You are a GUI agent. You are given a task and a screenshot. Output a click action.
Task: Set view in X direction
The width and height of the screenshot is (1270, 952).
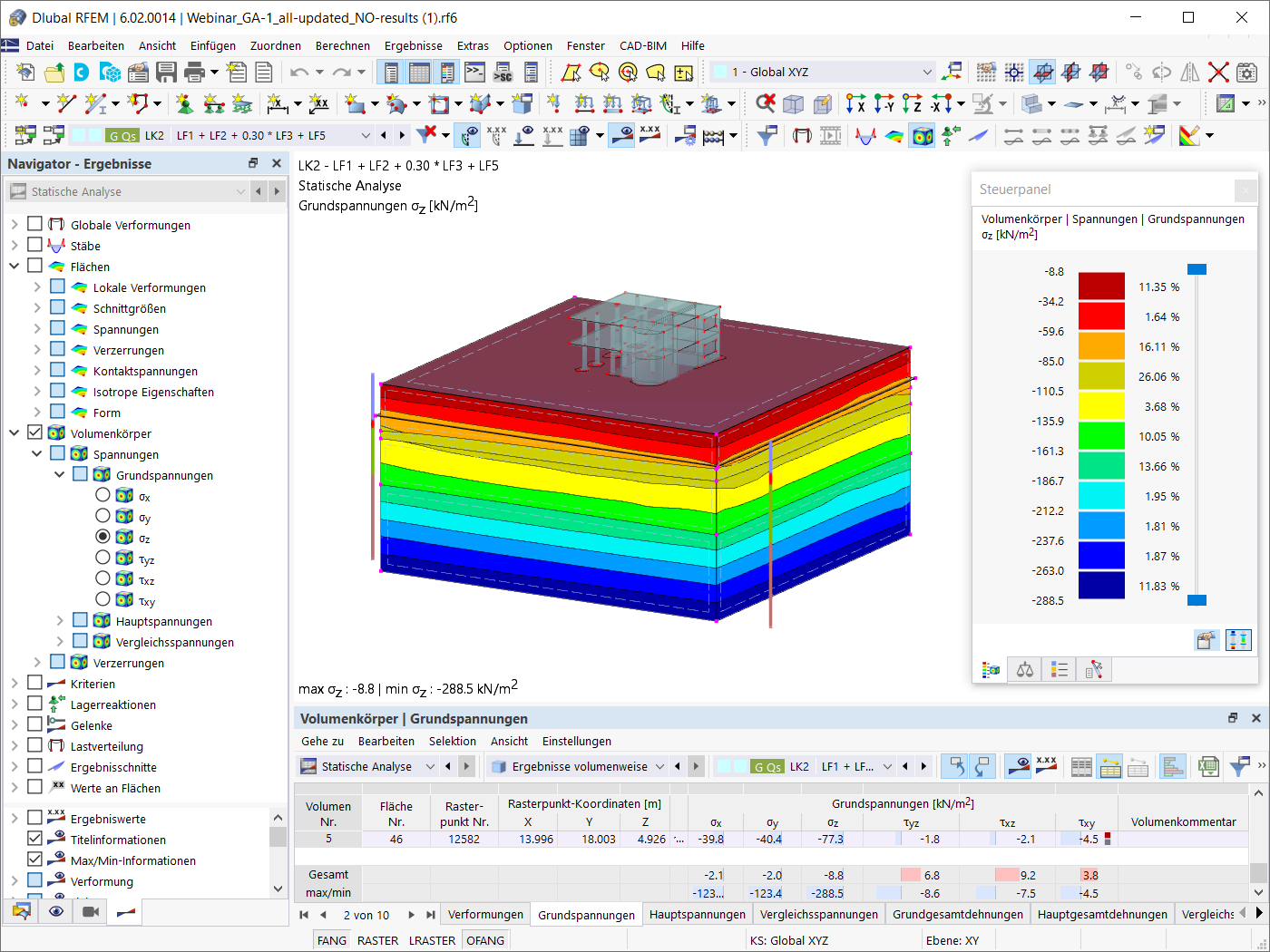tap(855, 103)
